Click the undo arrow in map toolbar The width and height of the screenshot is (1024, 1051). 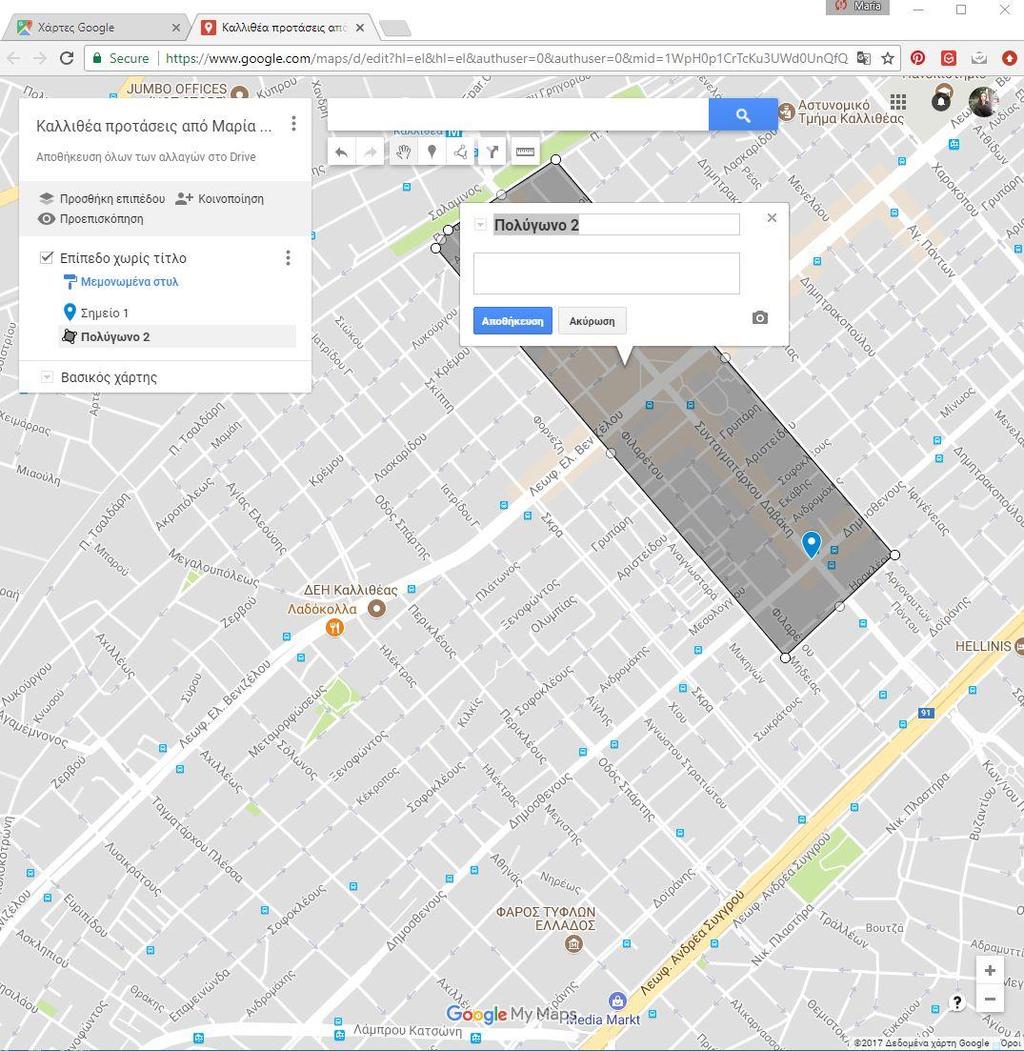342,152
